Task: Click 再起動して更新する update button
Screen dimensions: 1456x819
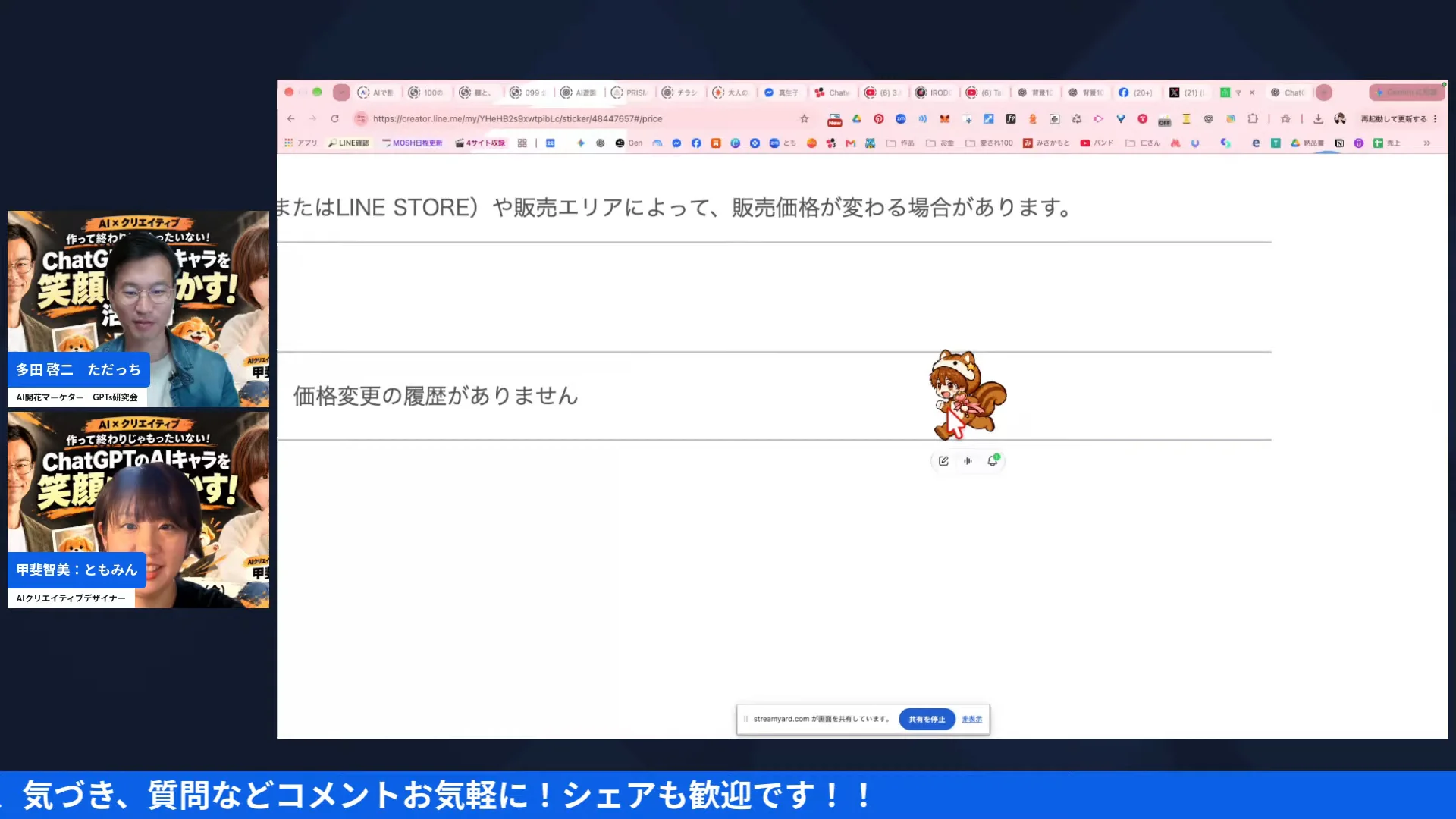Action: coord(1393,118)
